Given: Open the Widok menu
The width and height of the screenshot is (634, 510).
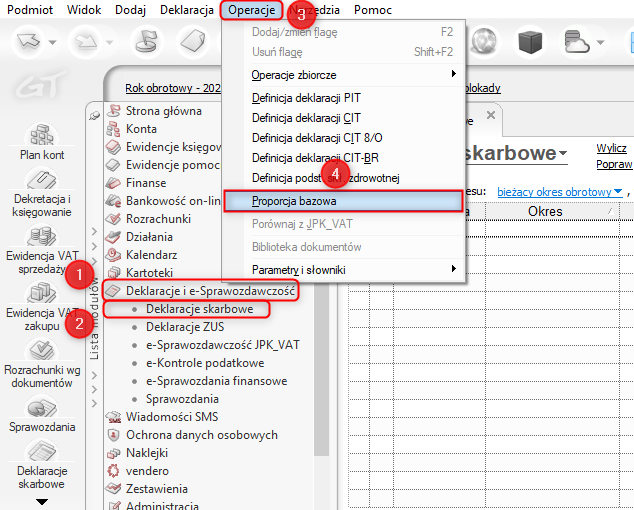Looking at the screenshot, I should pos(84,10).
